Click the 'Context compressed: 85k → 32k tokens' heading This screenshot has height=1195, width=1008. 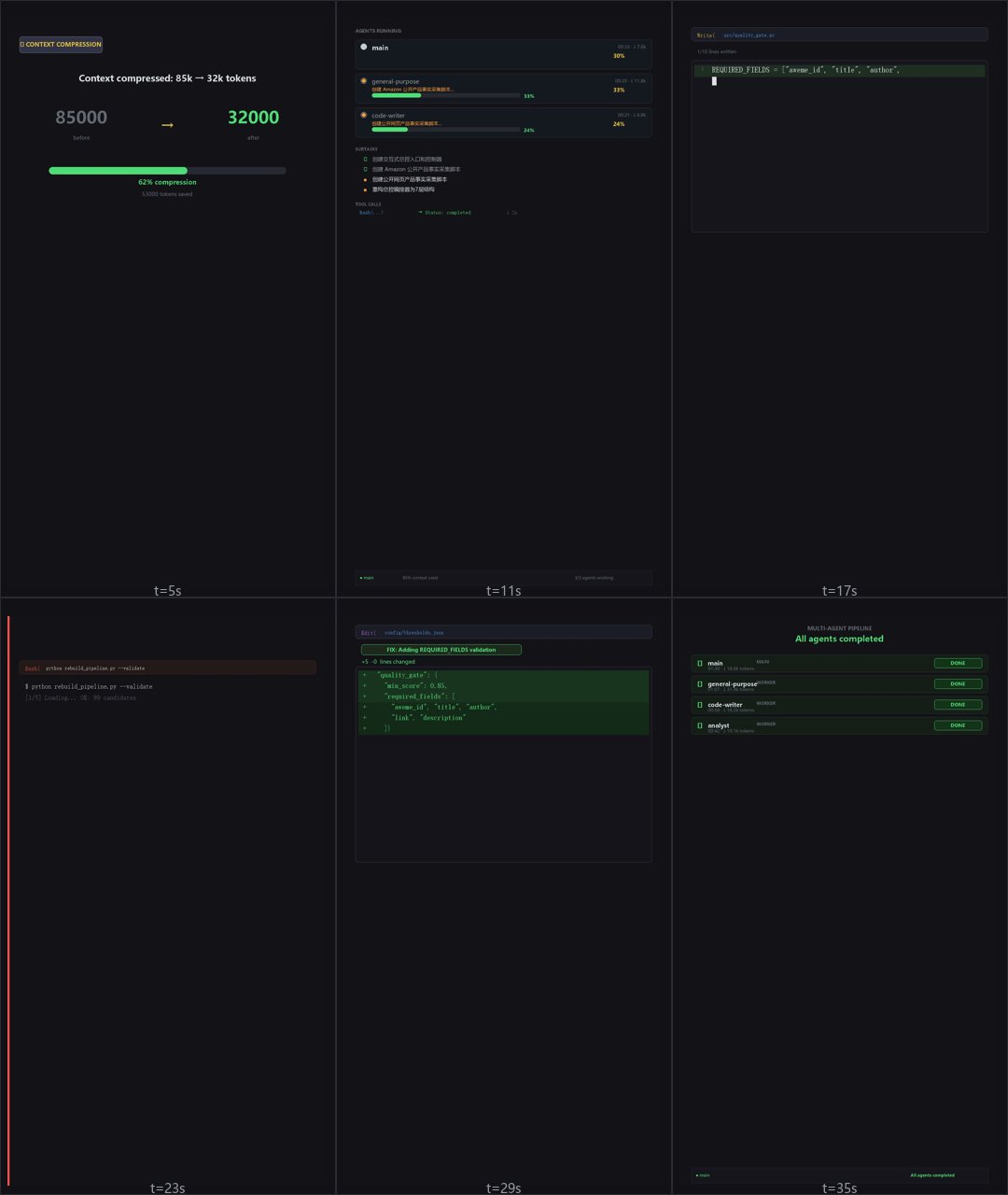[167, 78]
